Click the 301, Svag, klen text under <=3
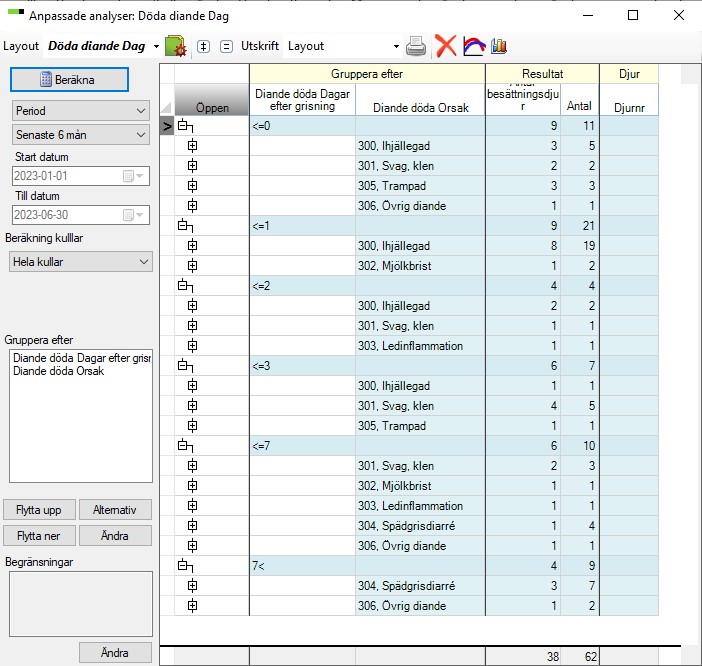 coord(396,406)
